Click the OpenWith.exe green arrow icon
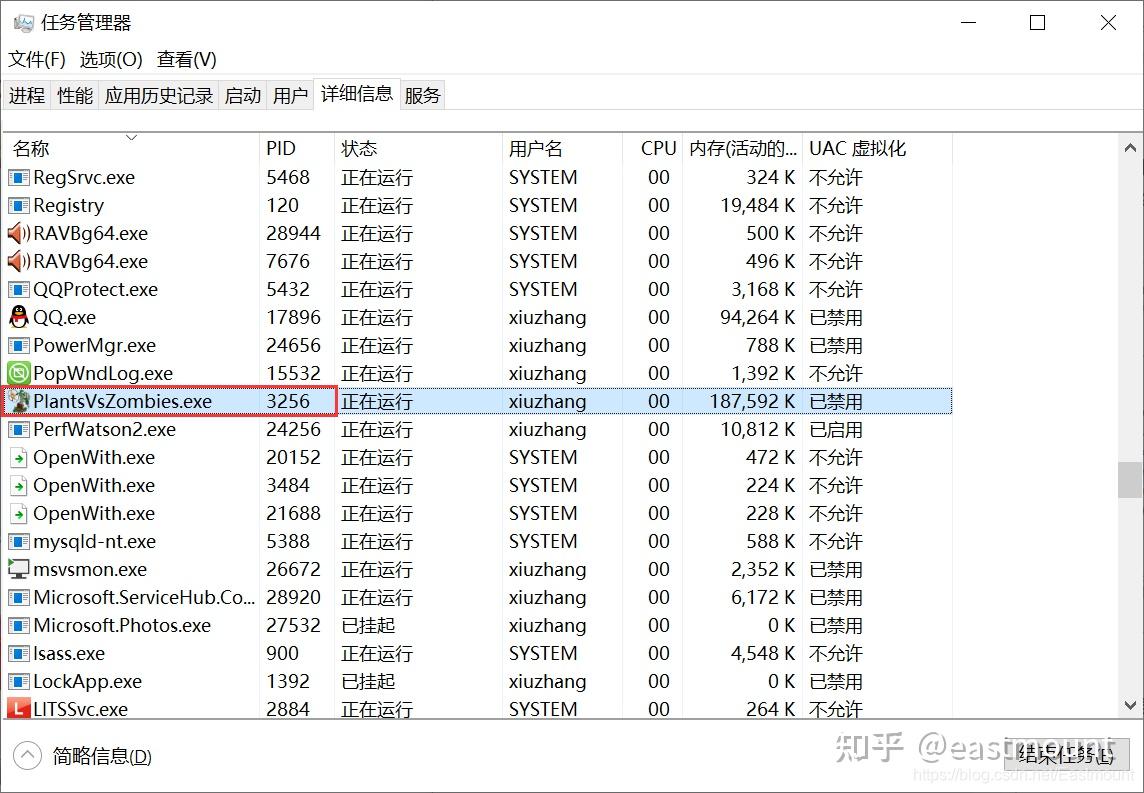The width and height of the screenshot is (1144, 793). click(18, 457)
